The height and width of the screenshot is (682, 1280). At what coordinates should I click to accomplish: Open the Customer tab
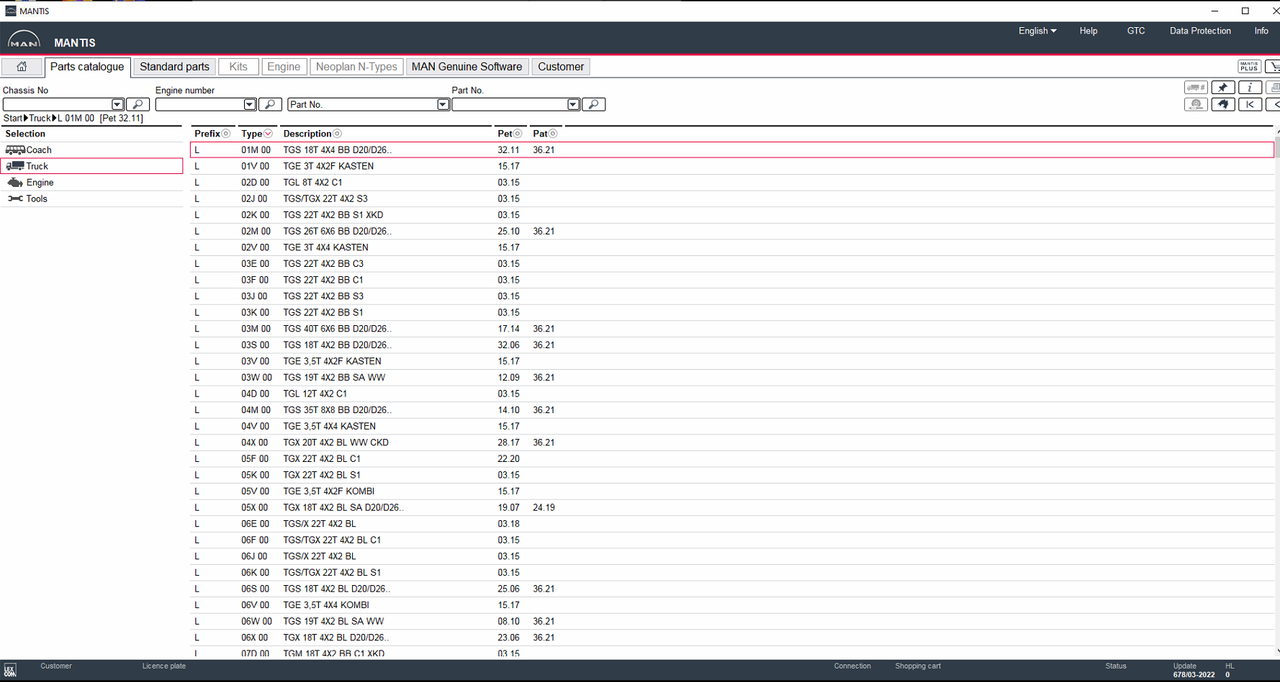(x=561, y=67)
